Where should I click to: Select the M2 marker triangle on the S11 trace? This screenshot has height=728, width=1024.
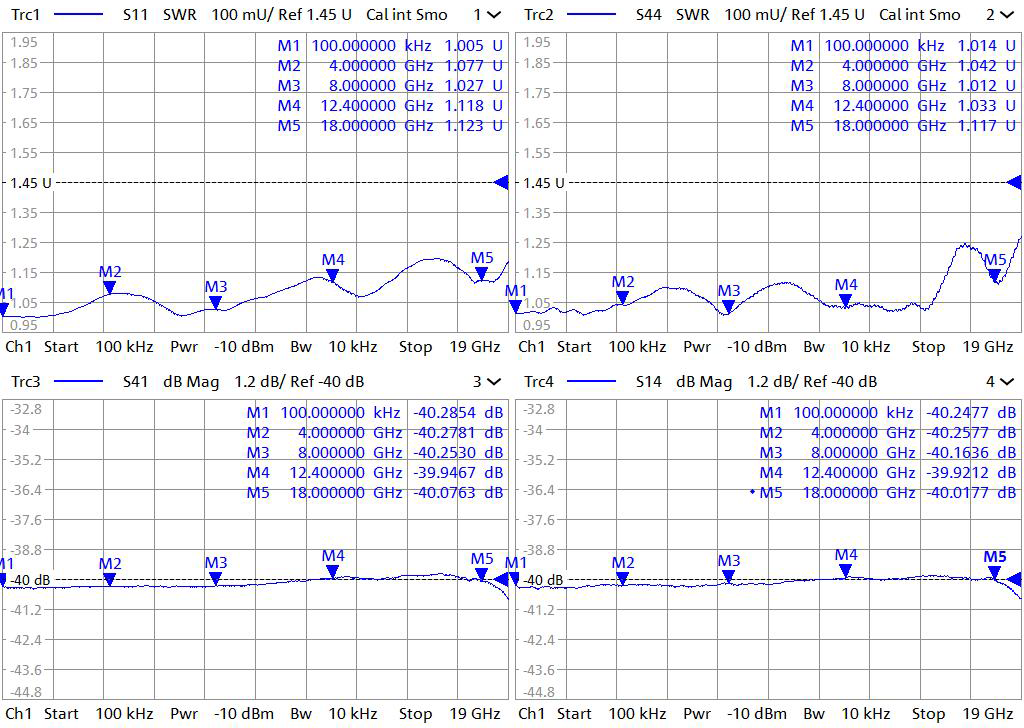point(110,287)
